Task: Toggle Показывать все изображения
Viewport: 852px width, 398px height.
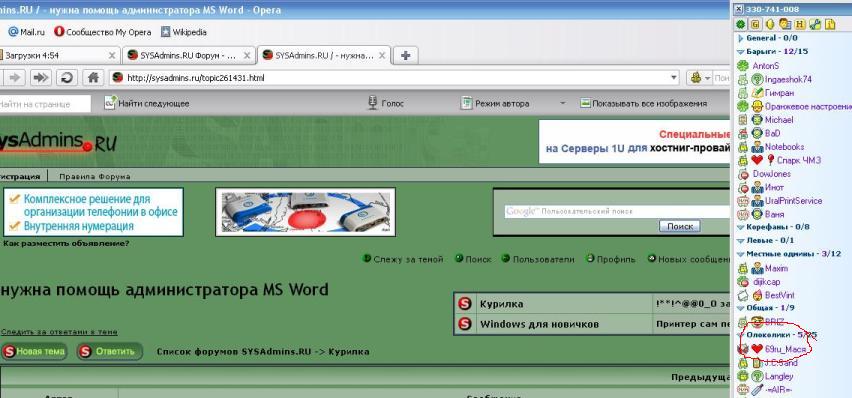Action: point(644,103)
